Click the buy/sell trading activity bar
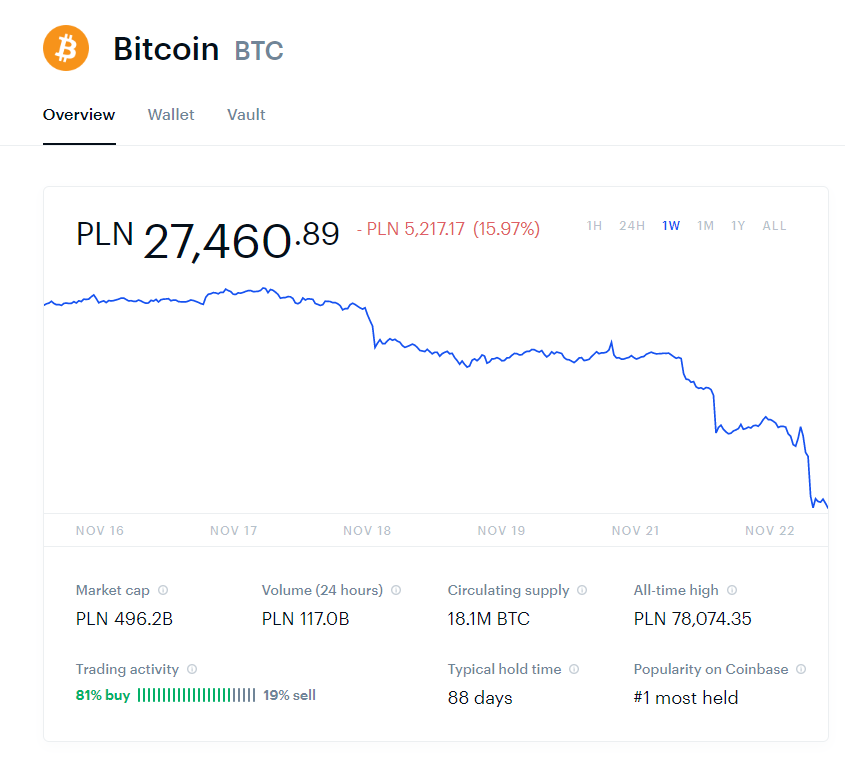The image size is (845, 759). [196, 695]
